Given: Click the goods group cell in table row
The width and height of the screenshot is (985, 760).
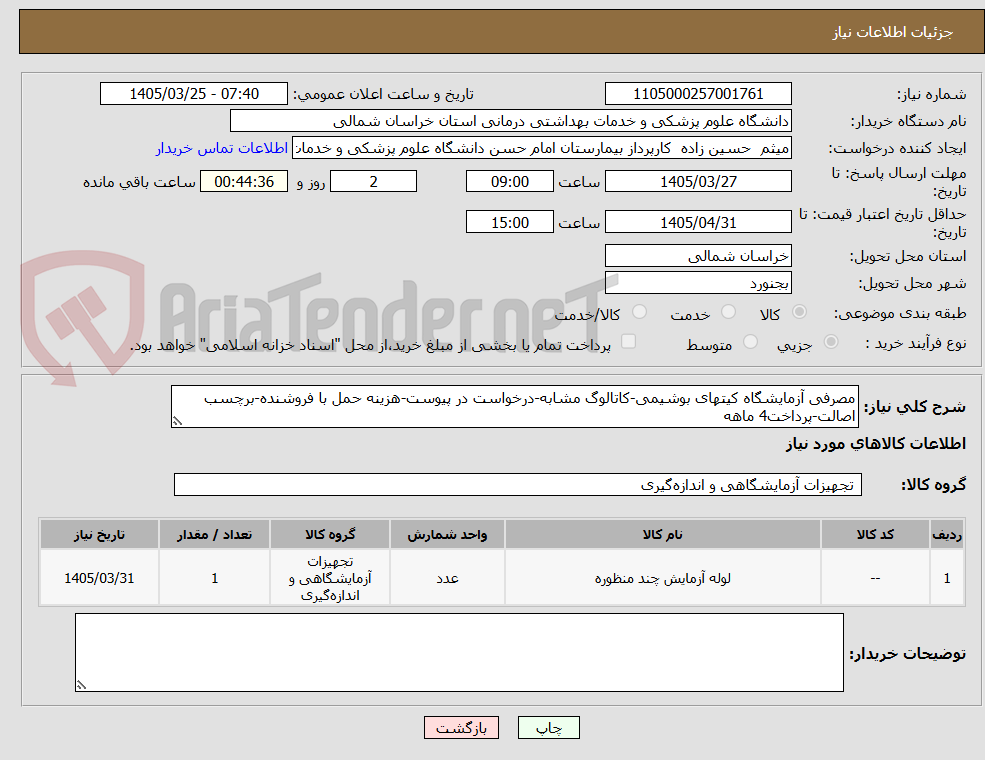Looking at the screenshot, I should [330, 578].
